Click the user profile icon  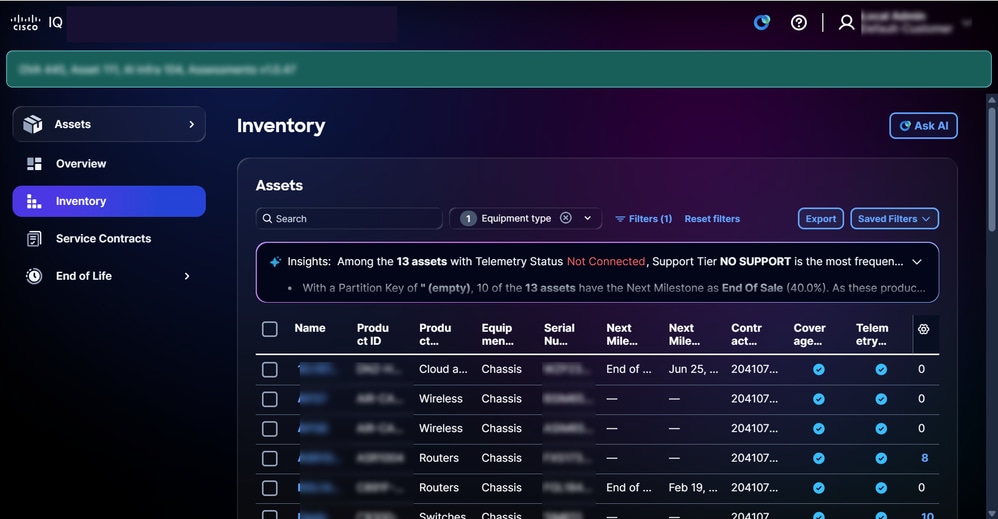pos(846,23)
